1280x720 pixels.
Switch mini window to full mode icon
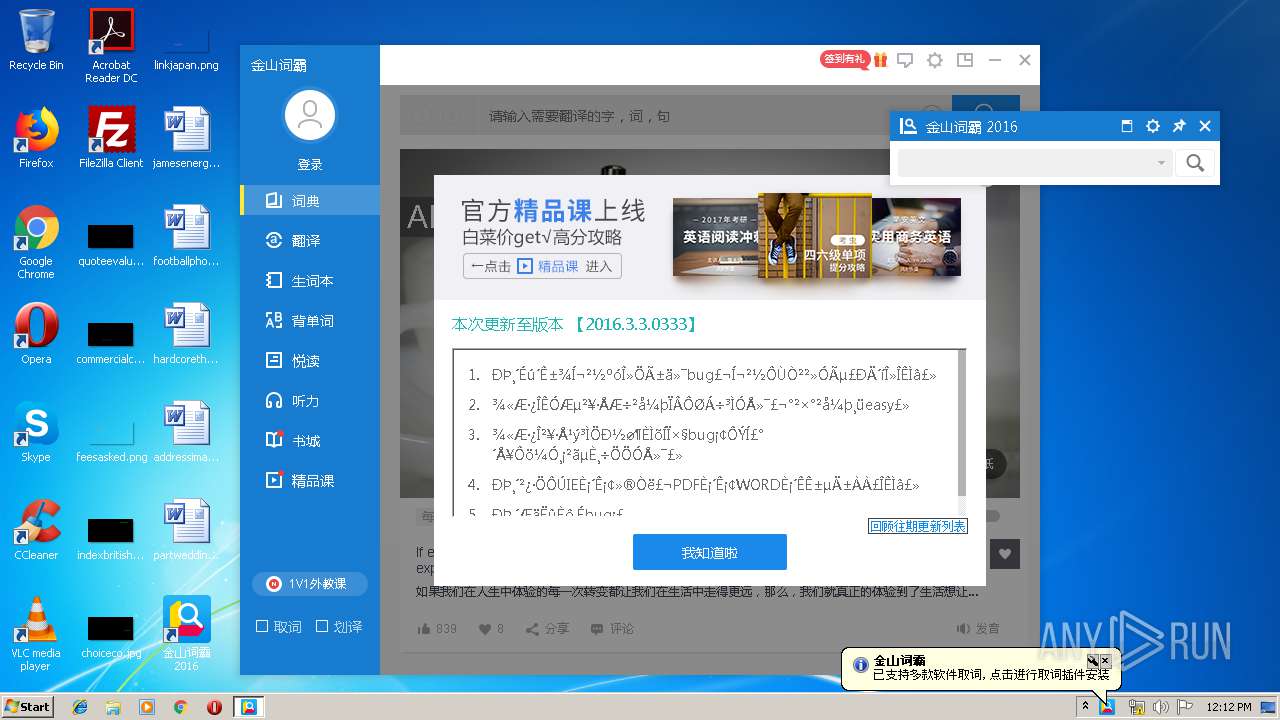(1127, 126)
